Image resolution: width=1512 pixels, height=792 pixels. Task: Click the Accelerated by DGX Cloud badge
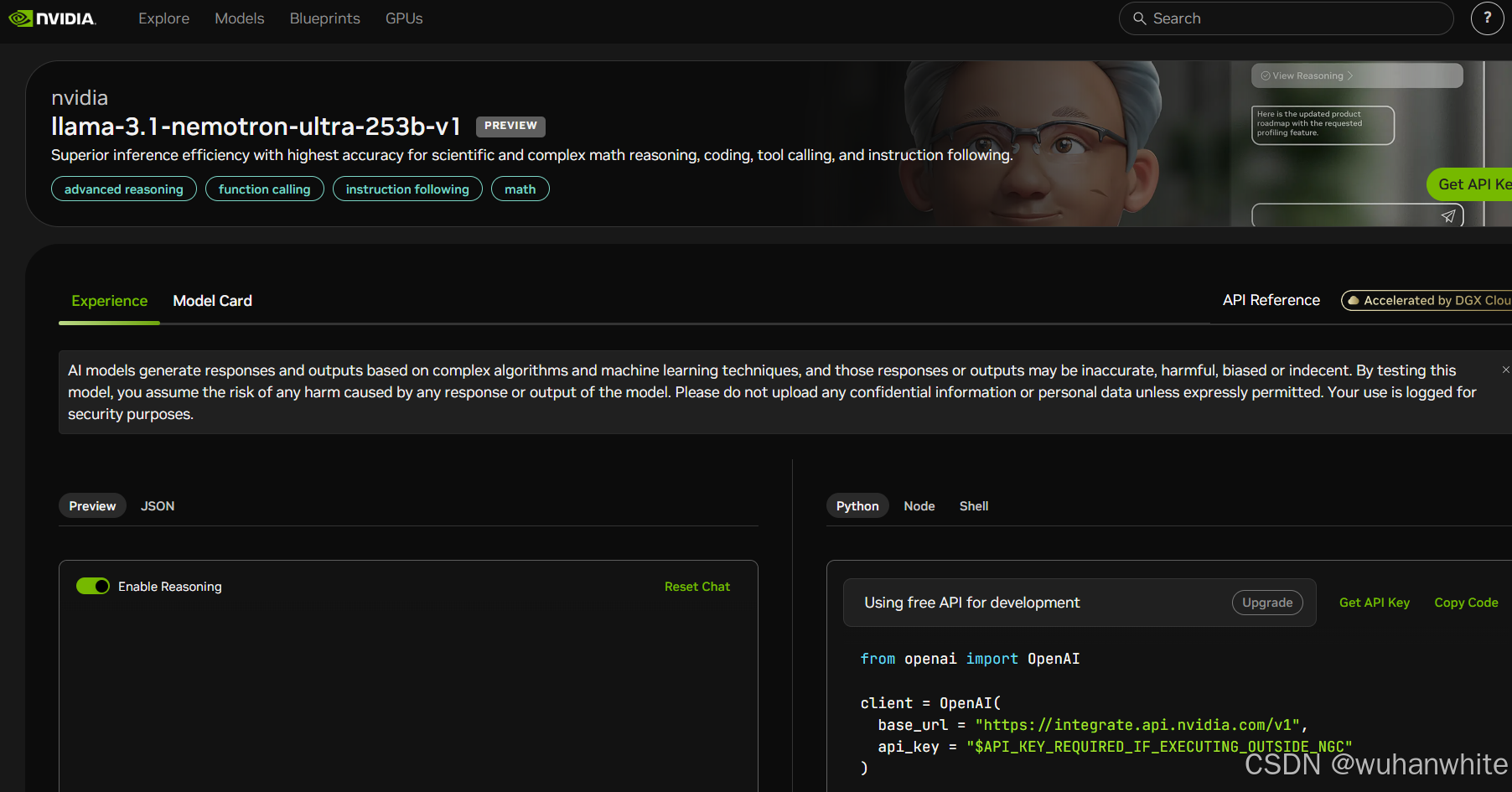click(x=1427, y=300)
